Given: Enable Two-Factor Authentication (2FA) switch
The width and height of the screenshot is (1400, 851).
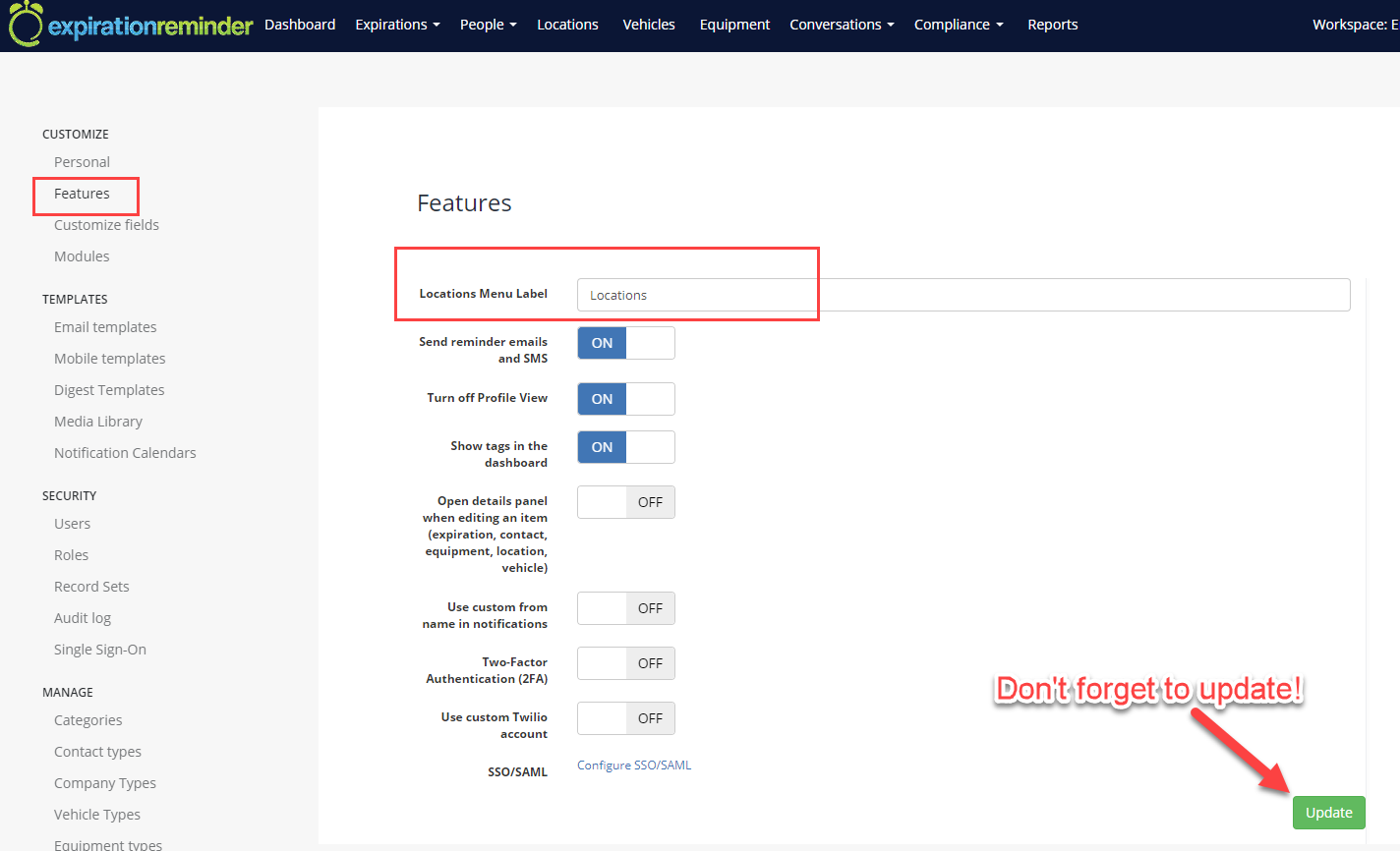Looking at the screenshot, I should click(626, 663).
